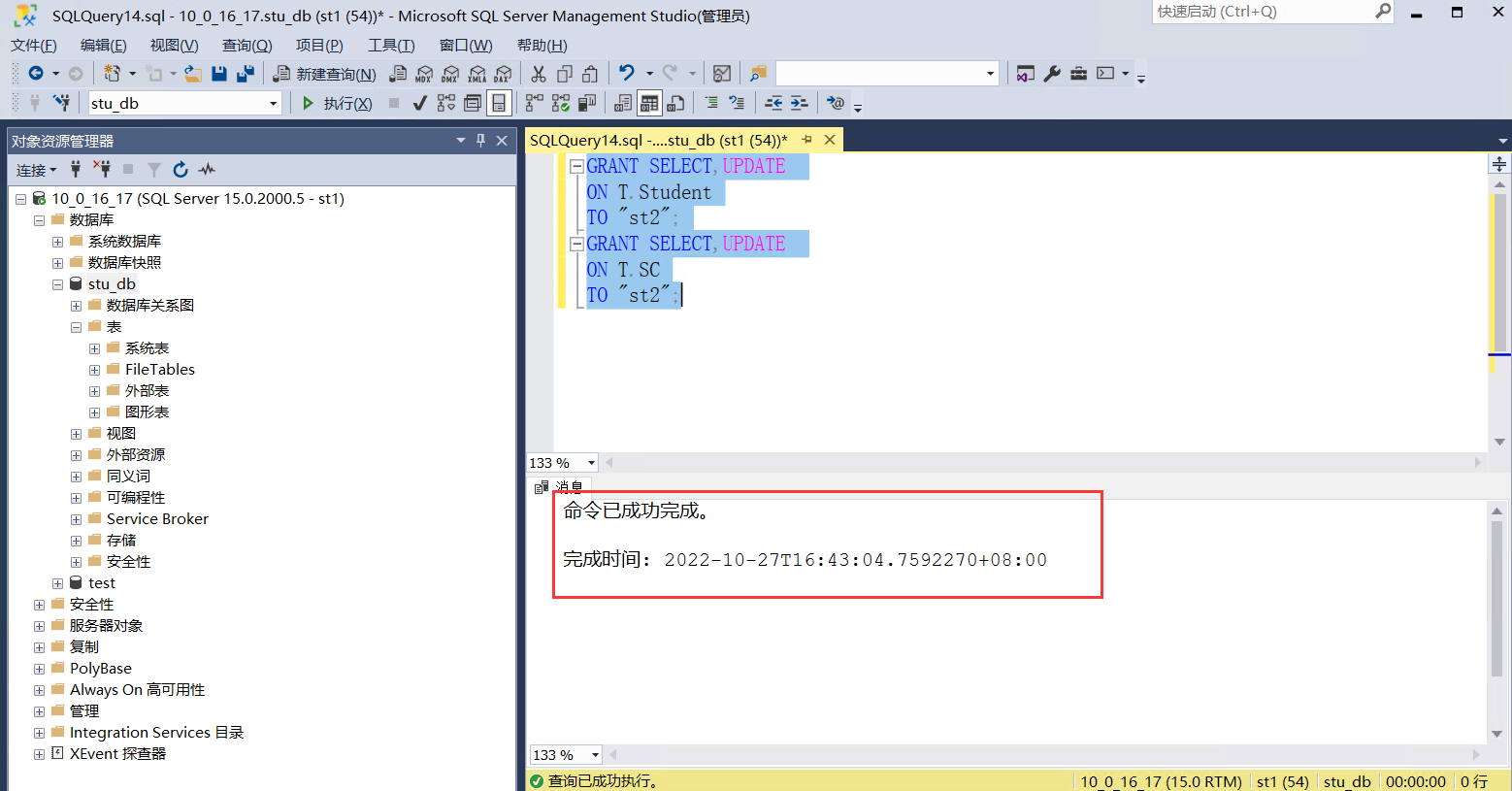Click the display estimated execution plan icon
1512x791 pixels.
pyautogui.click(x=445, y=103)
